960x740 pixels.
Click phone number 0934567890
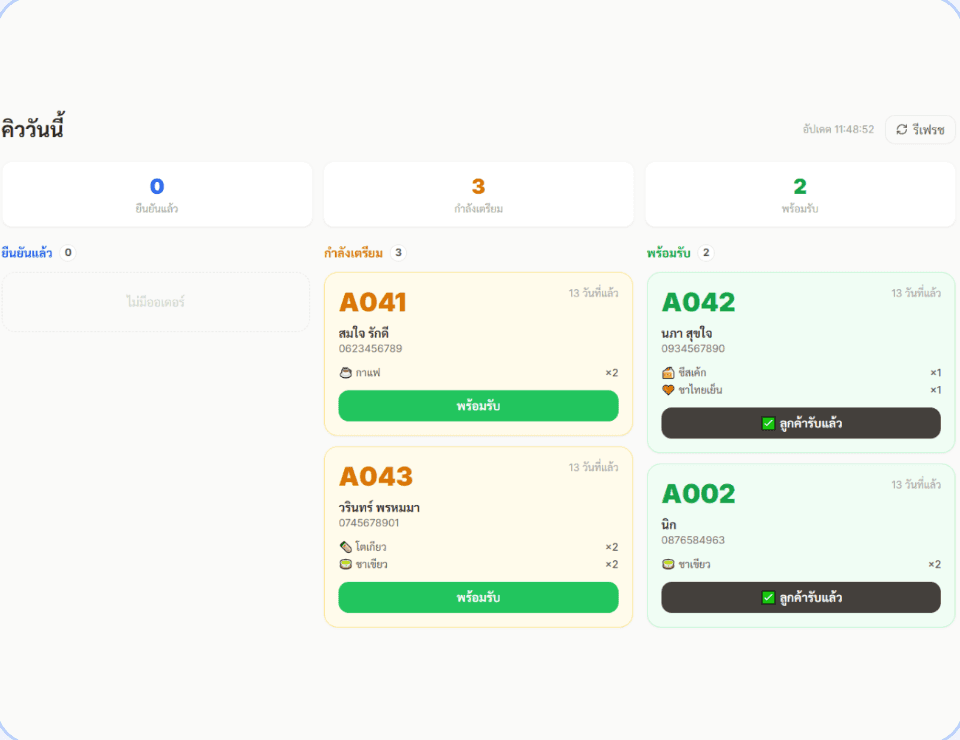(x=693, y=349)
